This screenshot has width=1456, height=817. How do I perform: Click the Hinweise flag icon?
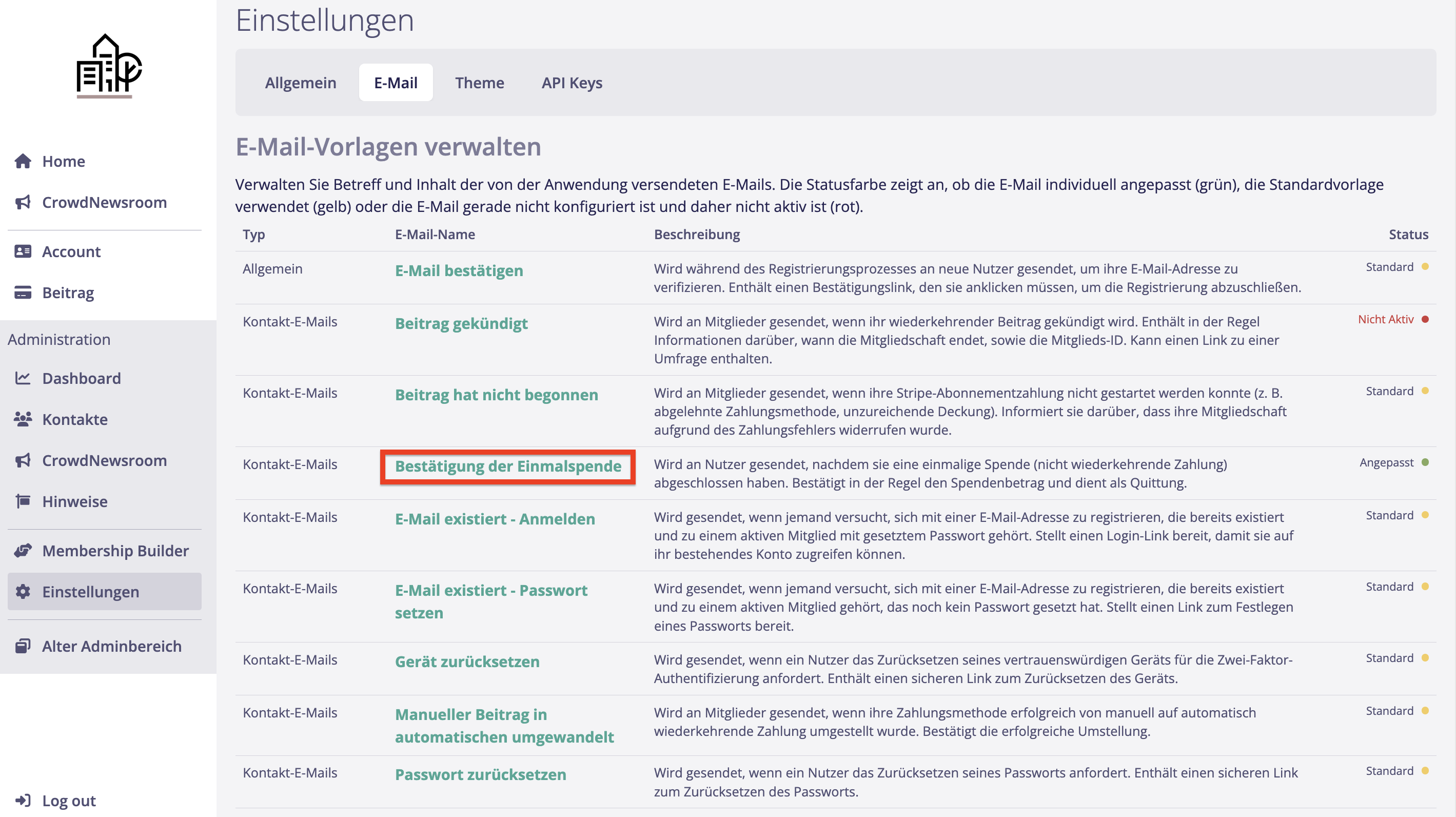coord(23,501)
